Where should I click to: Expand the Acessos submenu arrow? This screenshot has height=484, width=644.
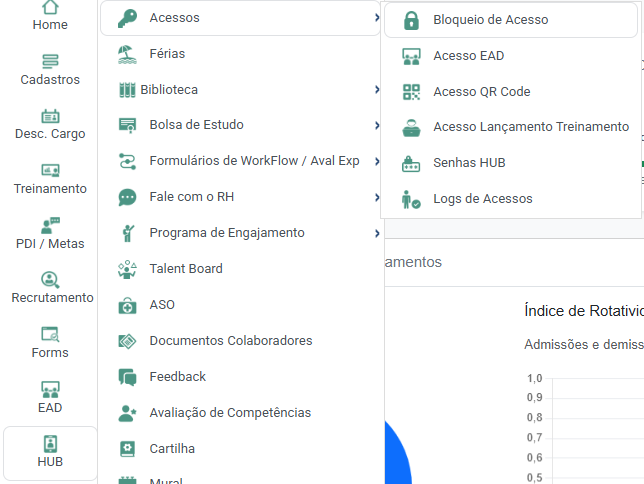coord(376,18)
